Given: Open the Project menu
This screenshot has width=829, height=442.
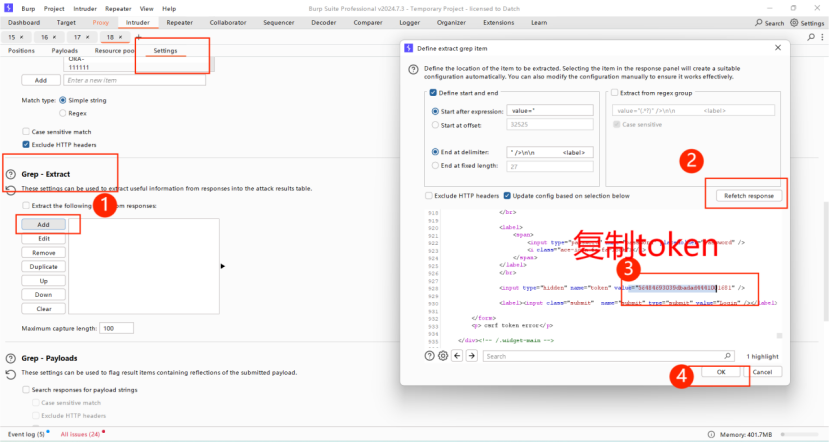Looking at the screenshot, I should pos(54,8).
